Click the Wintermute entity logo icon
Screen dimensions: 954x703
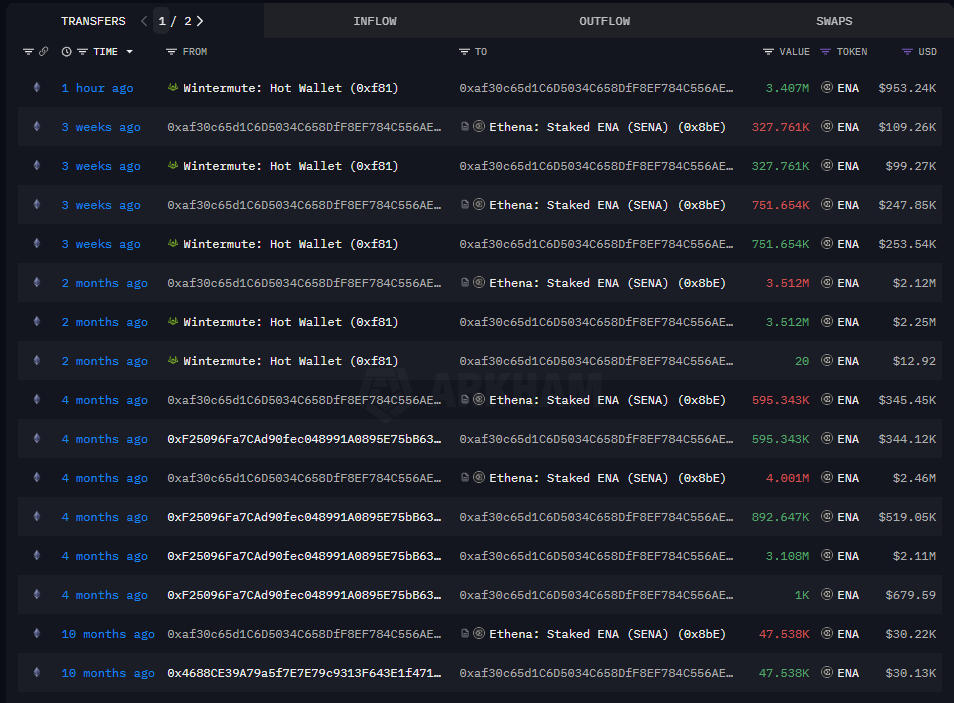[172, 88]
